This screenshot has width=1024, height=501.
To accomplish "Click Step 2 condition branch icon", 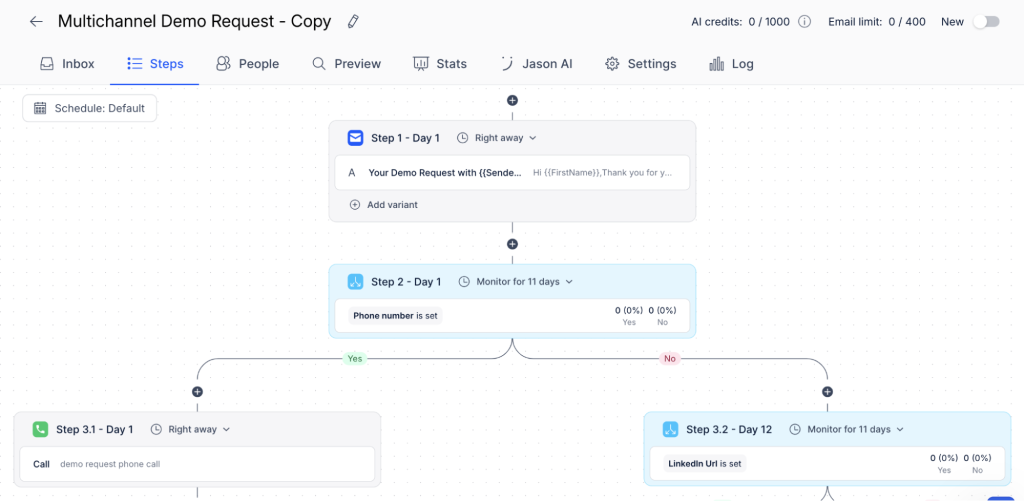I will coord(355,282).
